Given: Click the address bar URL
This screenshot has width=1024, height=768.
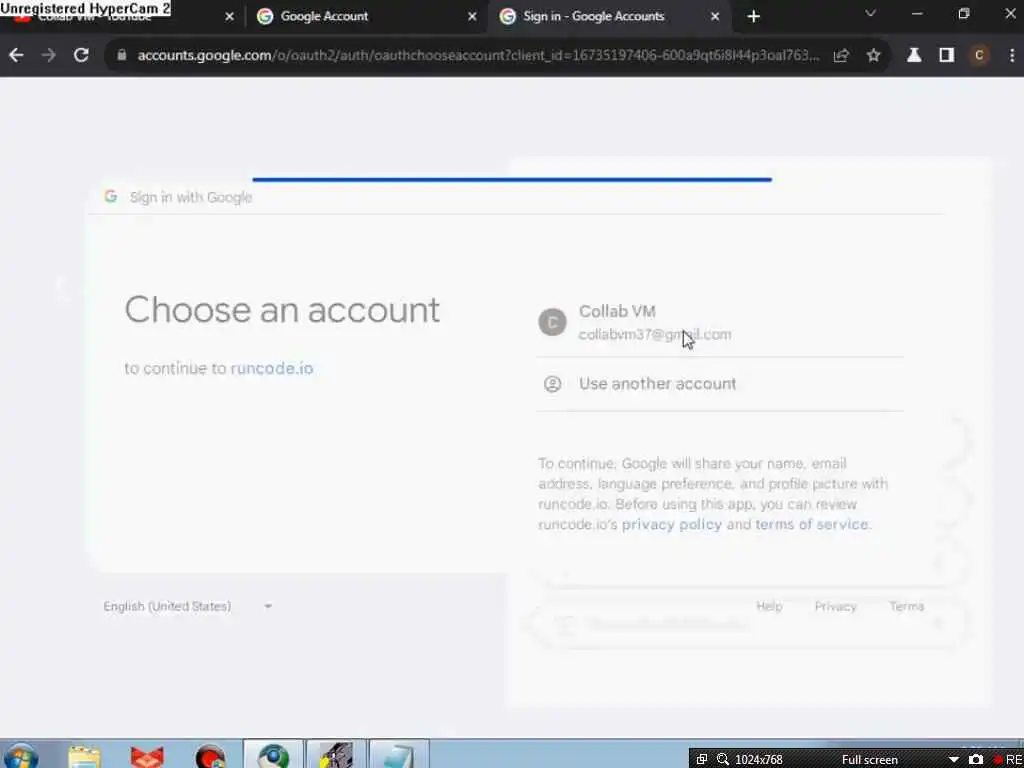Looking at the screenshot, I should 478,56.
